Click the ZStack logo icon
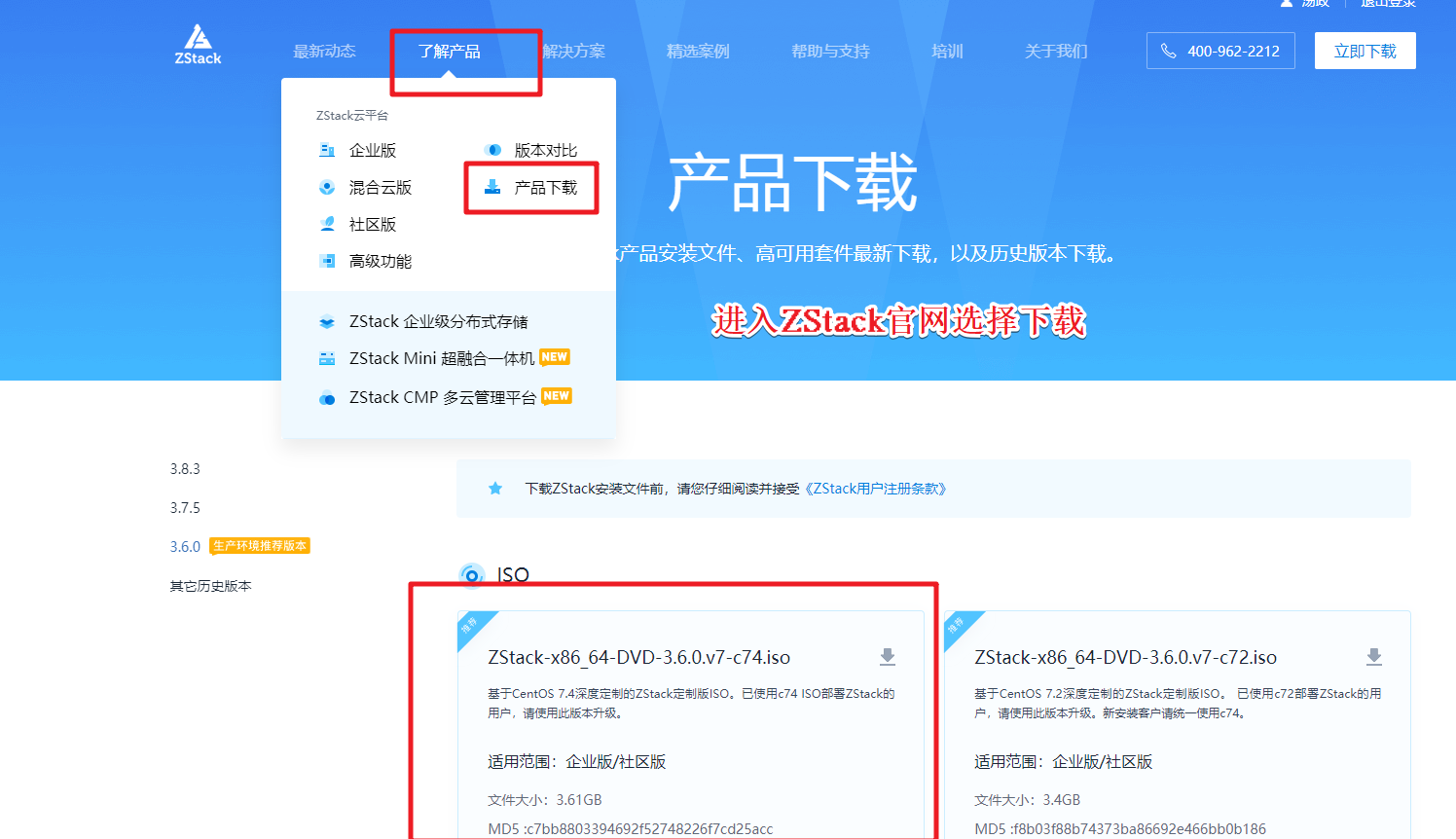 coord(198,37)
